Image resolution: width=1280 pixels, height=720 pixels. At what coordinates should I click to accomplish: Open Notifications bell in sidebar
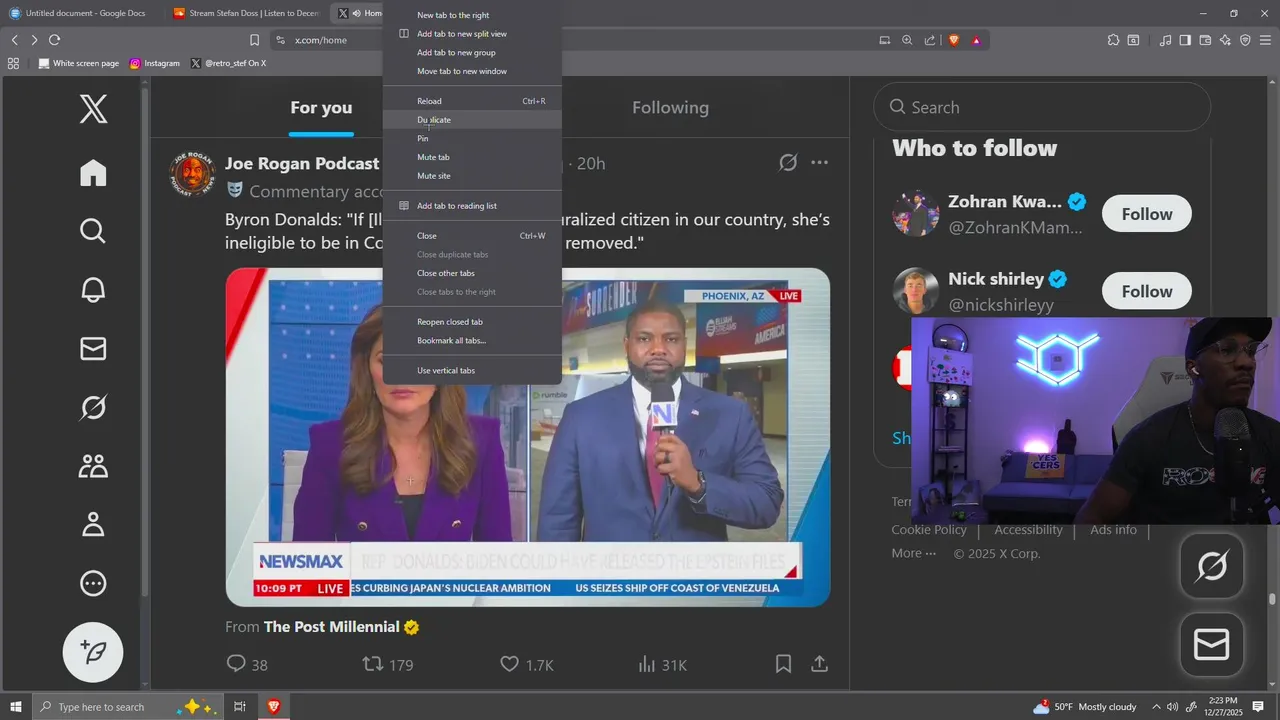click(x=93, y=290)
